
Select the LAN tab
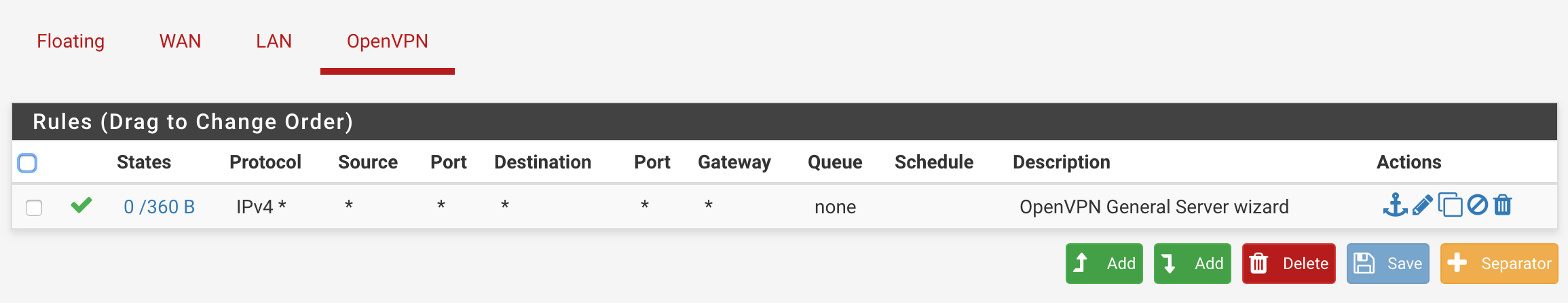274,41
